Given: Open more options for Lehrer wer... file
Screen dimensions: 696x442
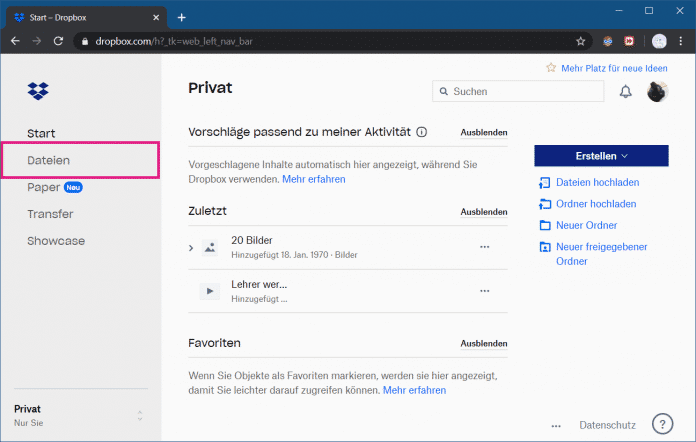Looking at the screenshot, I should (485, 291).
